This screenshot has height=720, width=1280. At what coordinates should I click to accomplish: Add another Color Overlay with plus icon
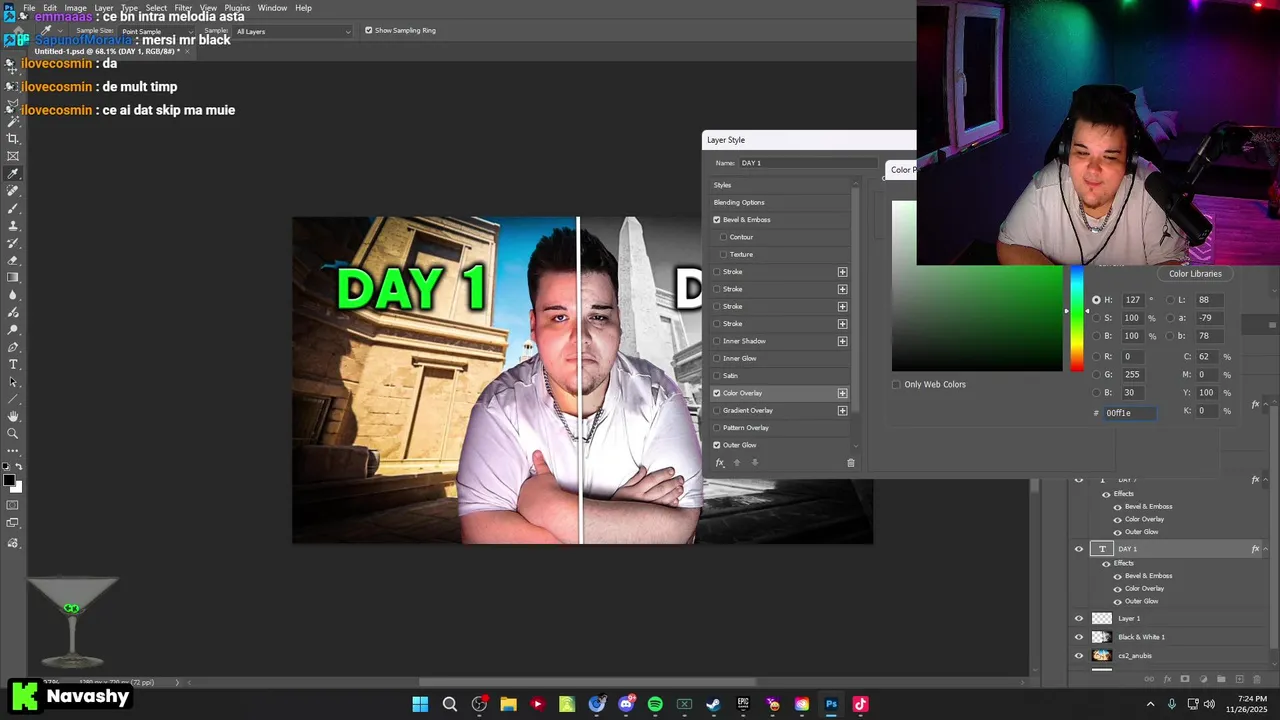[842, 393]
